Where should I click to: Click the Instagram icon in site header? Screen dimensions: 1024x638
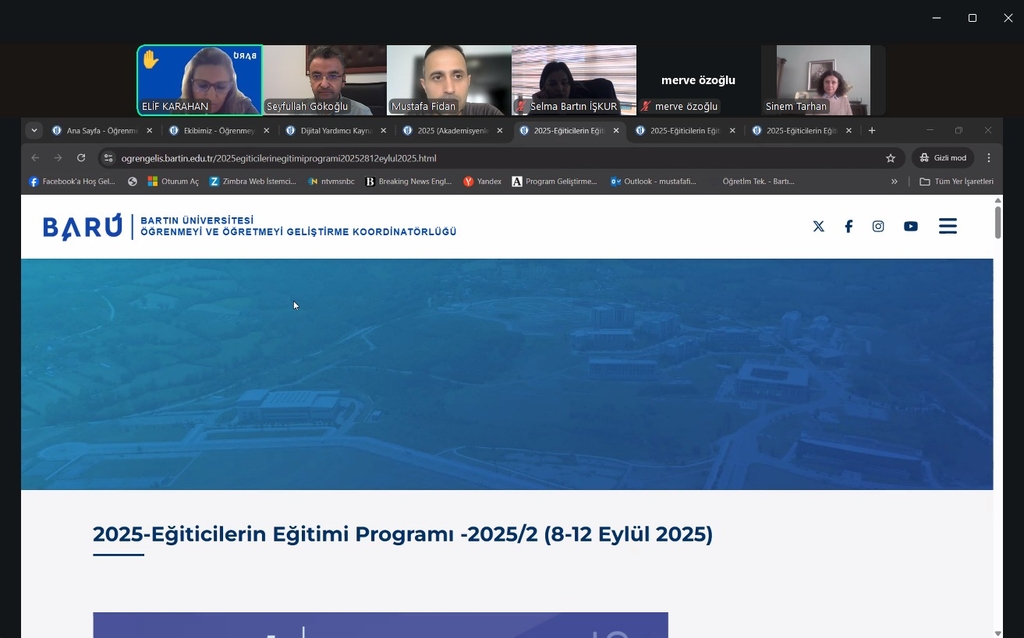point(878,226)
